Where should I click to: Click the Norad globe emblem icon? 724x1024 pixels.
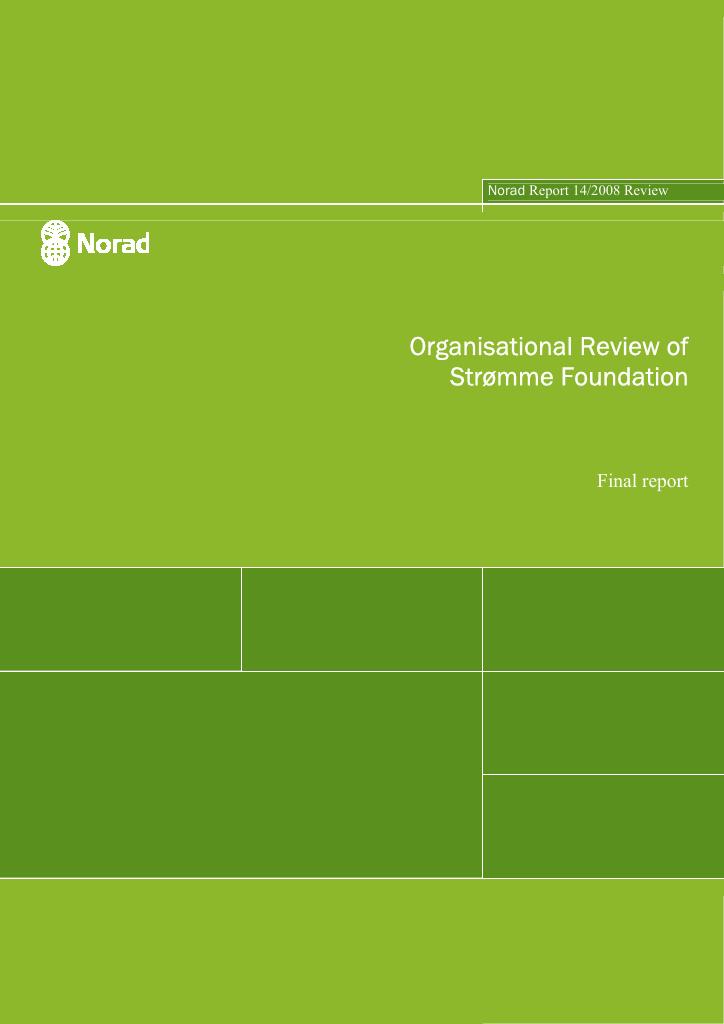pos(55,243)
